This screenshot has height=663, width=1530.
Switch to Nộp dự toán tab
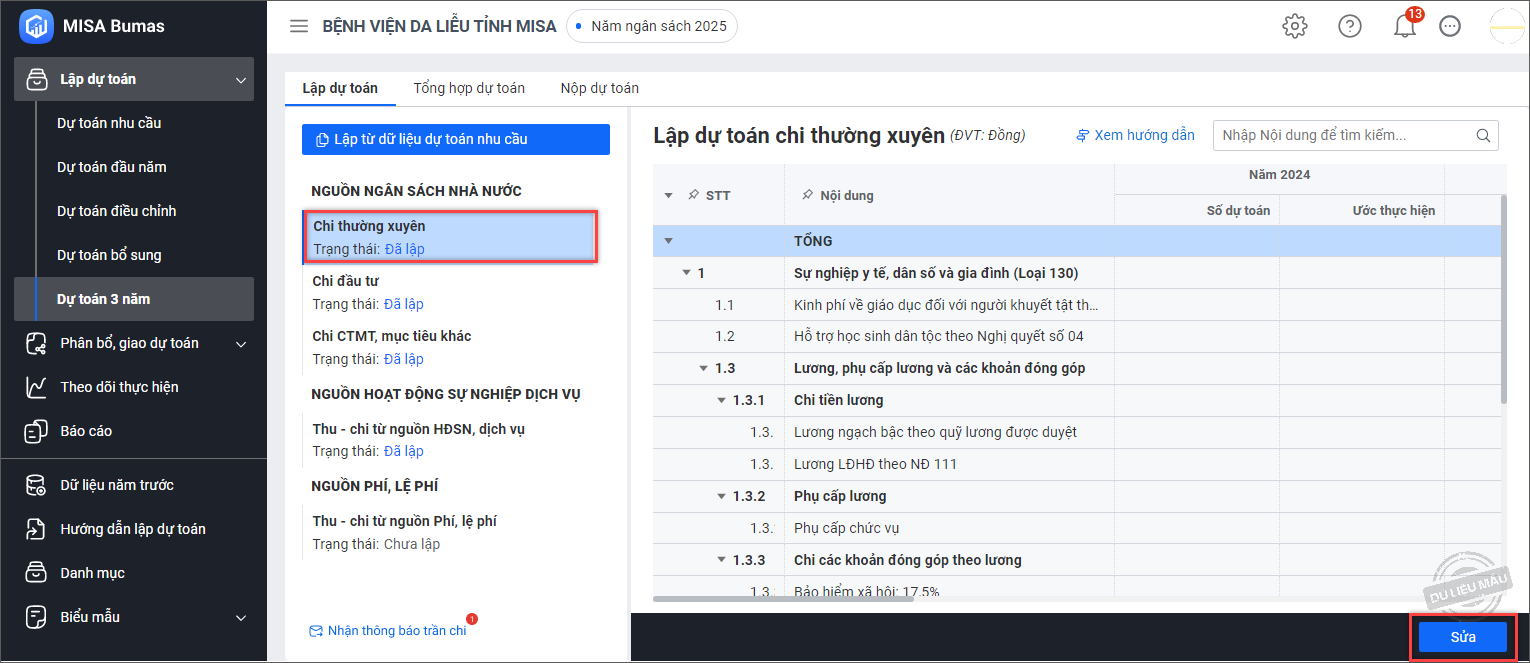(600, 88)
